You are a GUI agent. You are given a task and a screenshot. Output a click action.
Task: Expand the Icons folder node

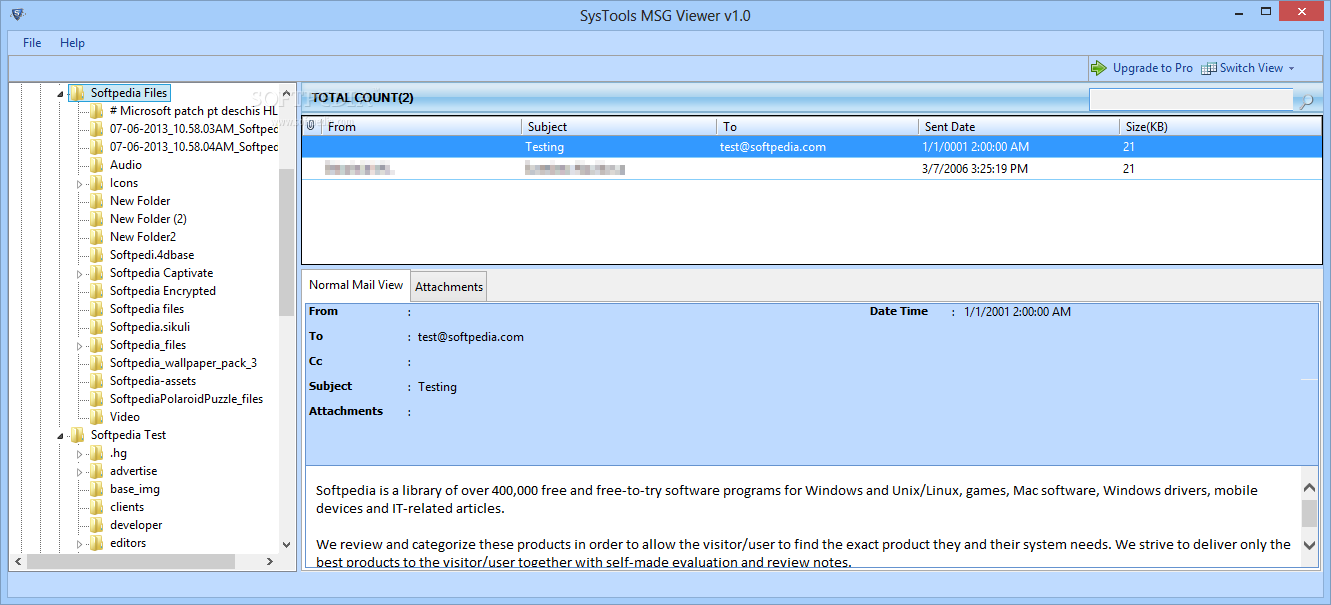pyautogui.click(x=80, y=183)
